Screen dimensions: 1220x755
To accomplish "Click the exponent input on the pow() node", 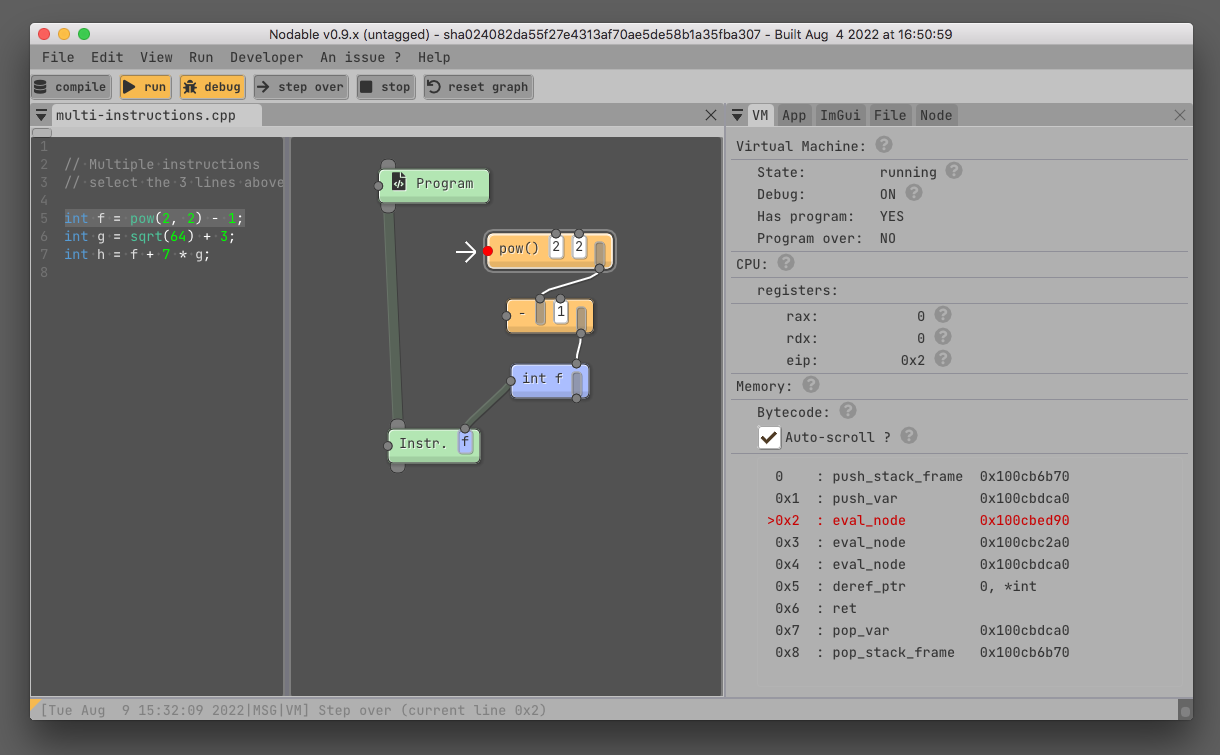I will coord(580,245).
